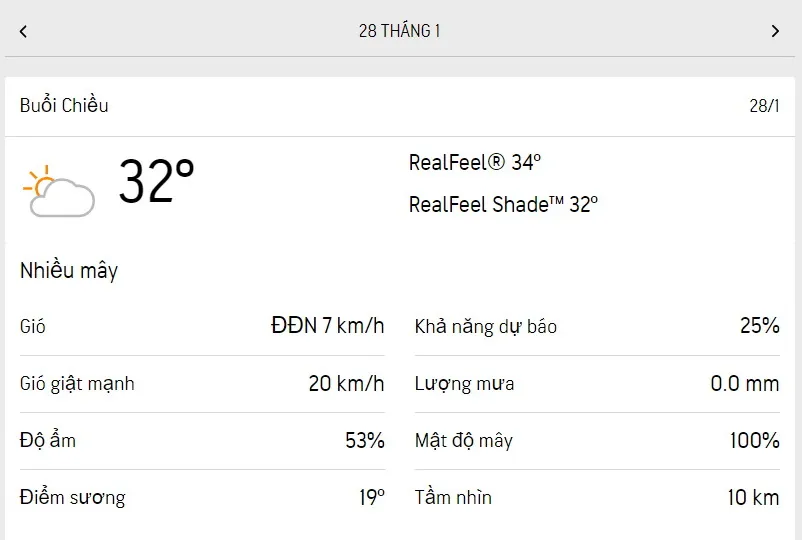
Task: Go to previous day with left arrow
Action: [x=23, y=31]
